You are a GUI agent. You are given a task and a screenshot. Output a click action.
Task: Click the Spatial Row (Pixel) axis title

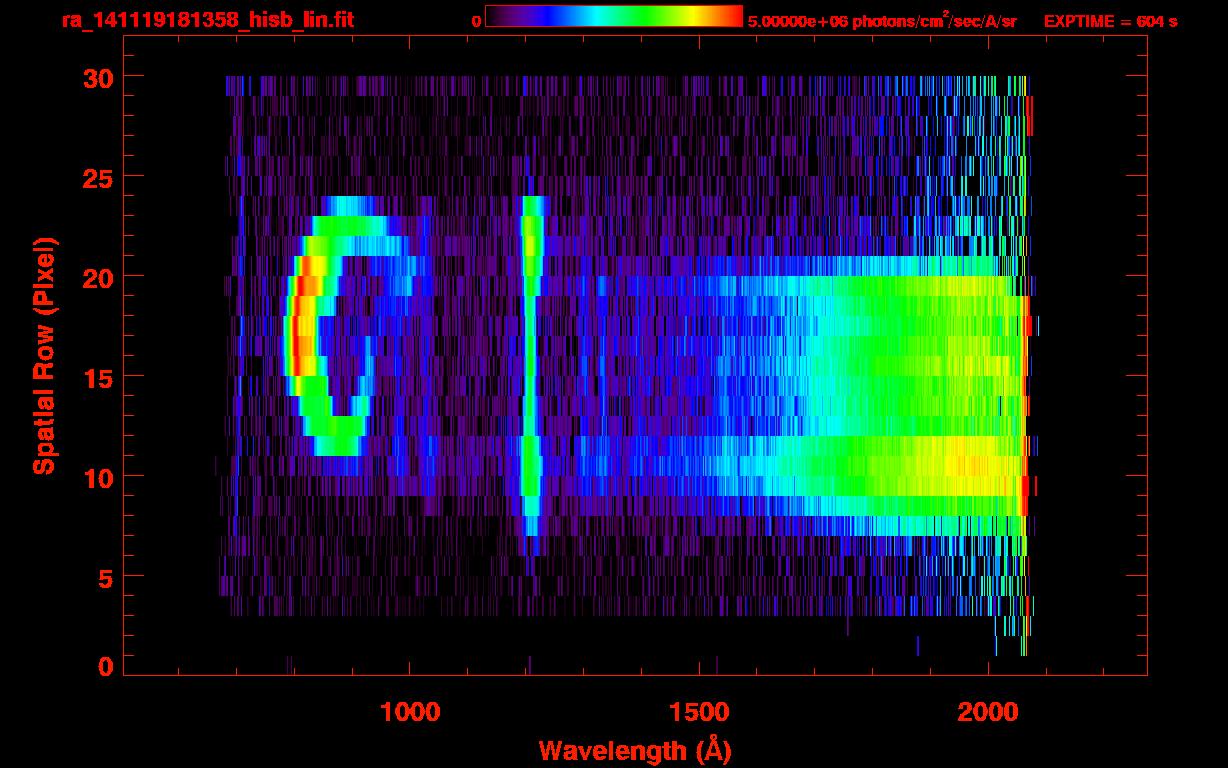click(x=43, y=356)
